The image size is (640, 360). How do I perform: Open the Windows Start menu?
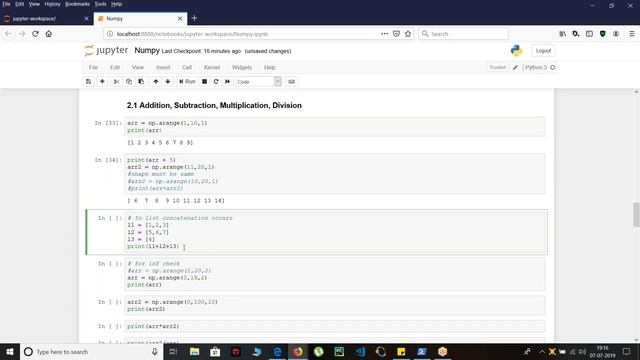[x=10, y=352]
